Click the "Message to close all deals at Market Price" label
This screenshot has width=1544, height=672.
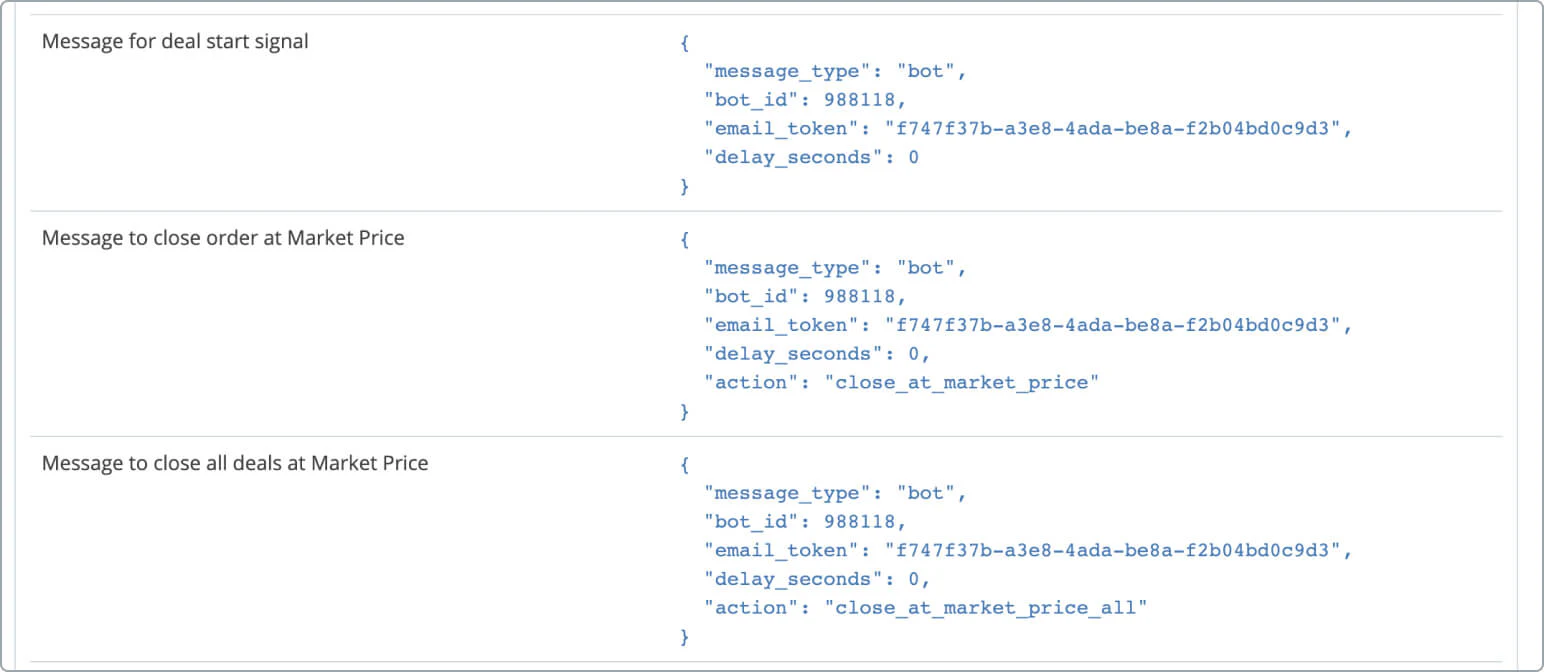click(235, 463)
